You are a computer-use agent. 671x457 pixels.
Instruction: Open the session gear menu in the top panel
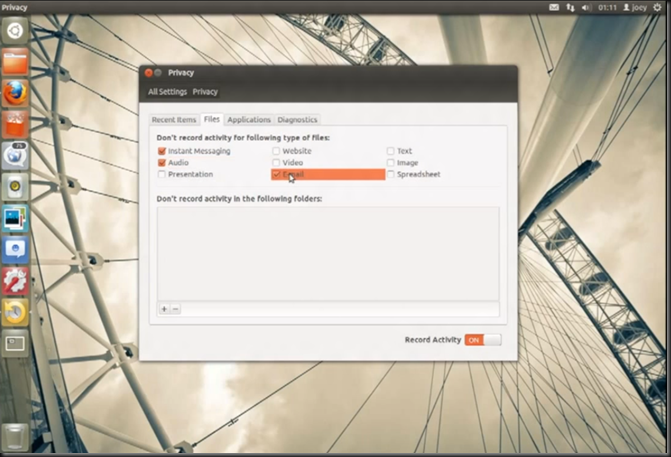[657, 7]
